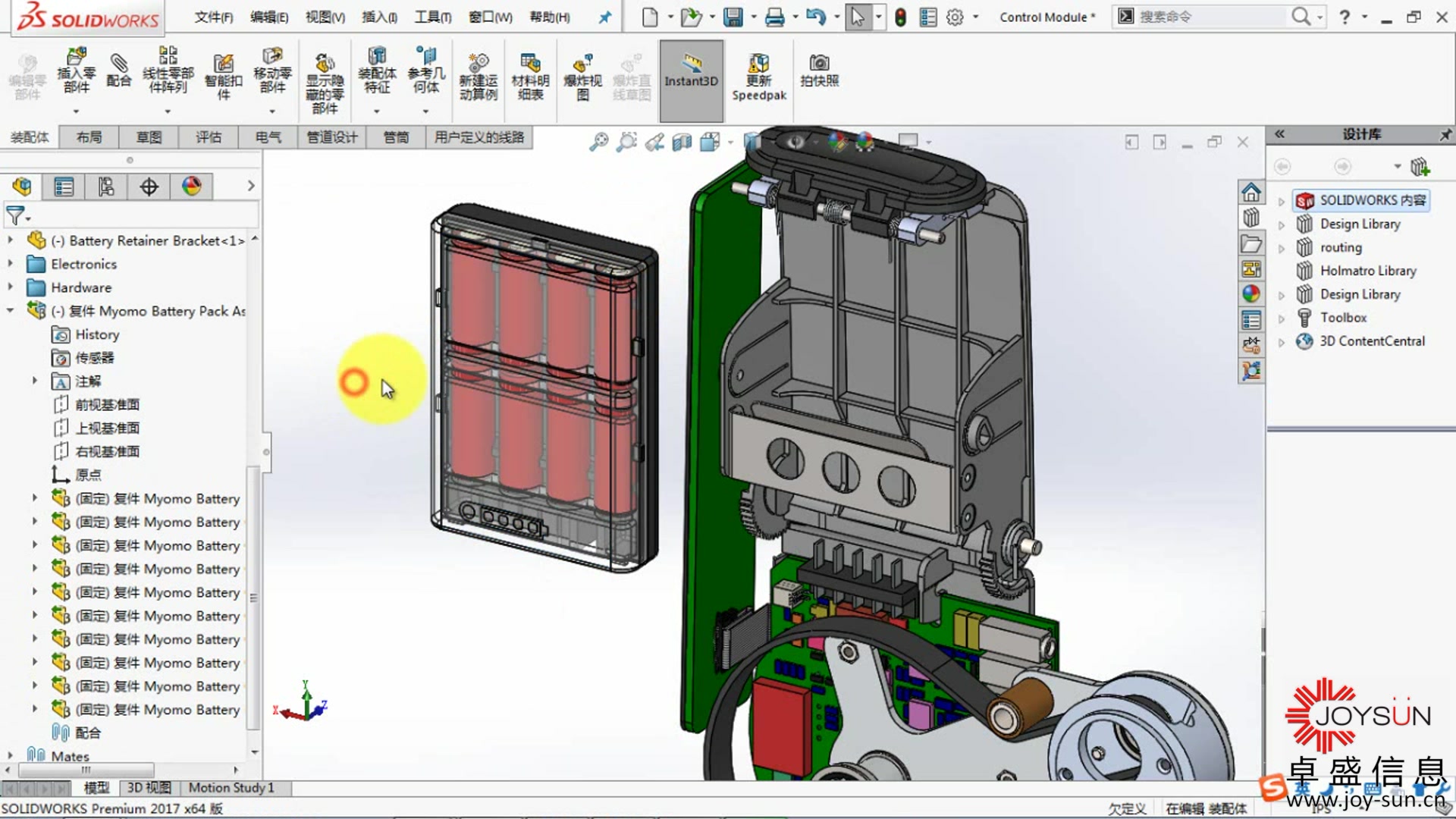Click Take Snapshot icon (拍快照)
The width and height of the screenshot is (1456, 819).
point(820,70)
